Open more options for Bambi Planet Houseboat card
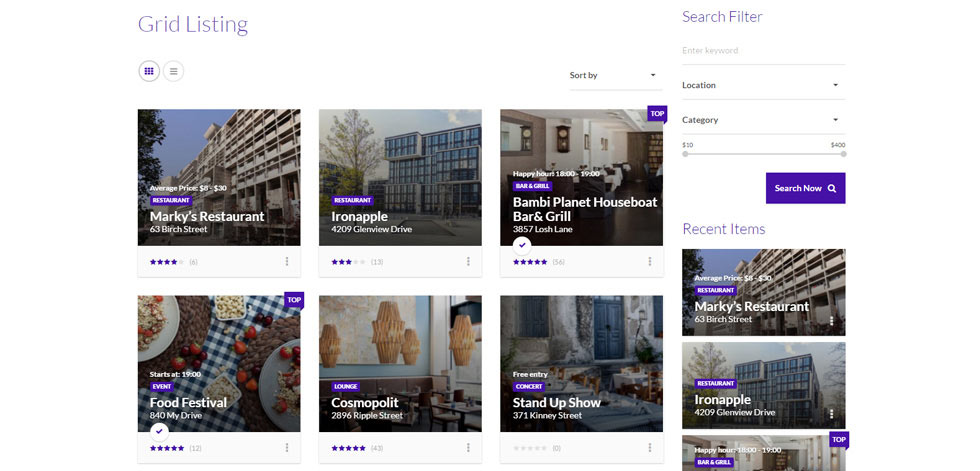980x471 pixels. tap(649, 262)
